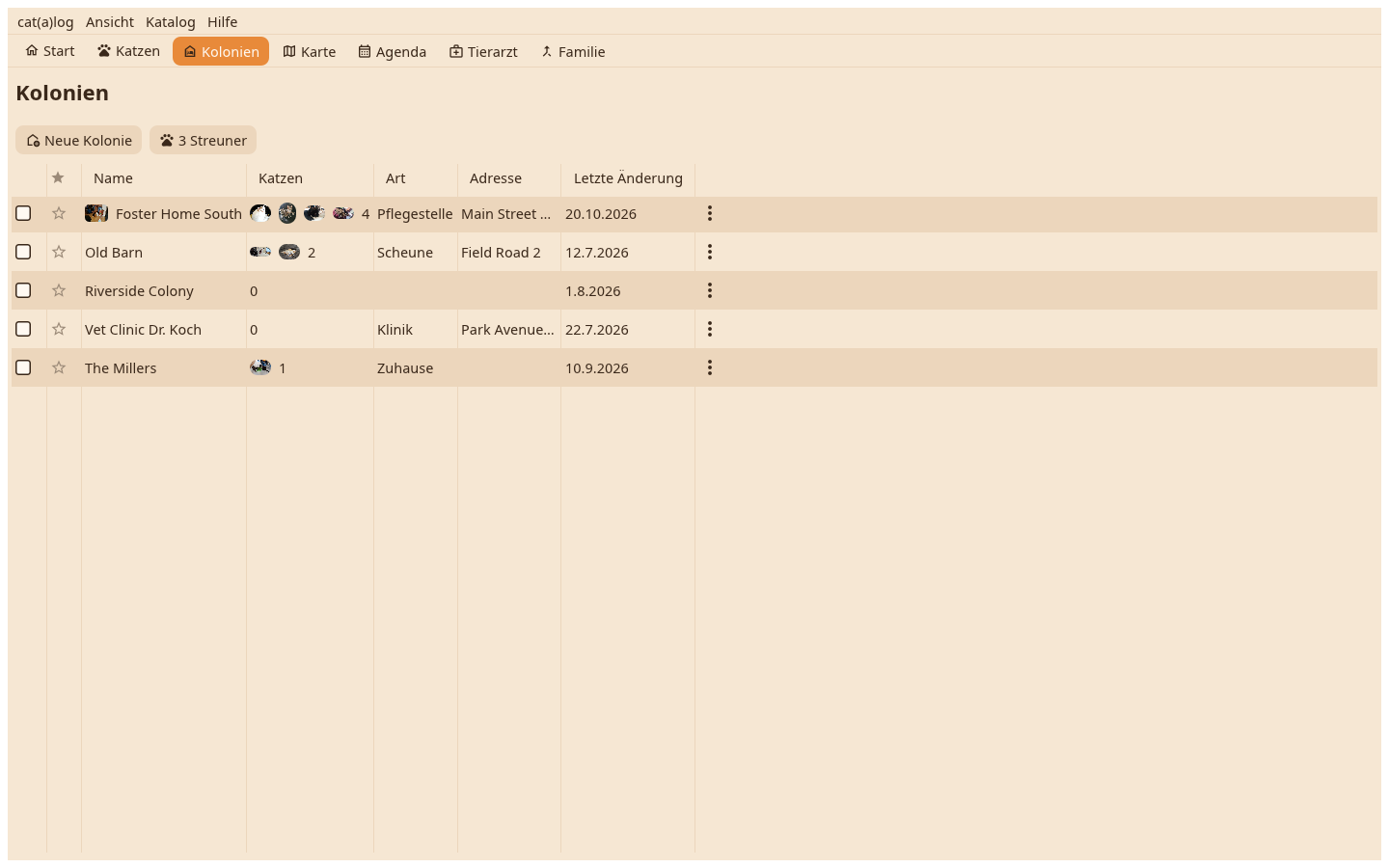This screenshot has width=1389, height=868.
Task: Switch to the Katzen tab
Action: (128, 51)
